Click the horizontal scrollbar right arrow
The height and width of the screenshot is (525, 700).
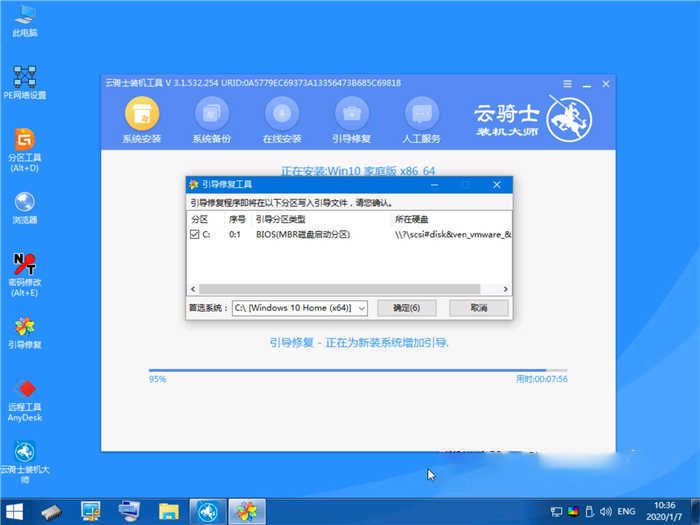point(505,289)
